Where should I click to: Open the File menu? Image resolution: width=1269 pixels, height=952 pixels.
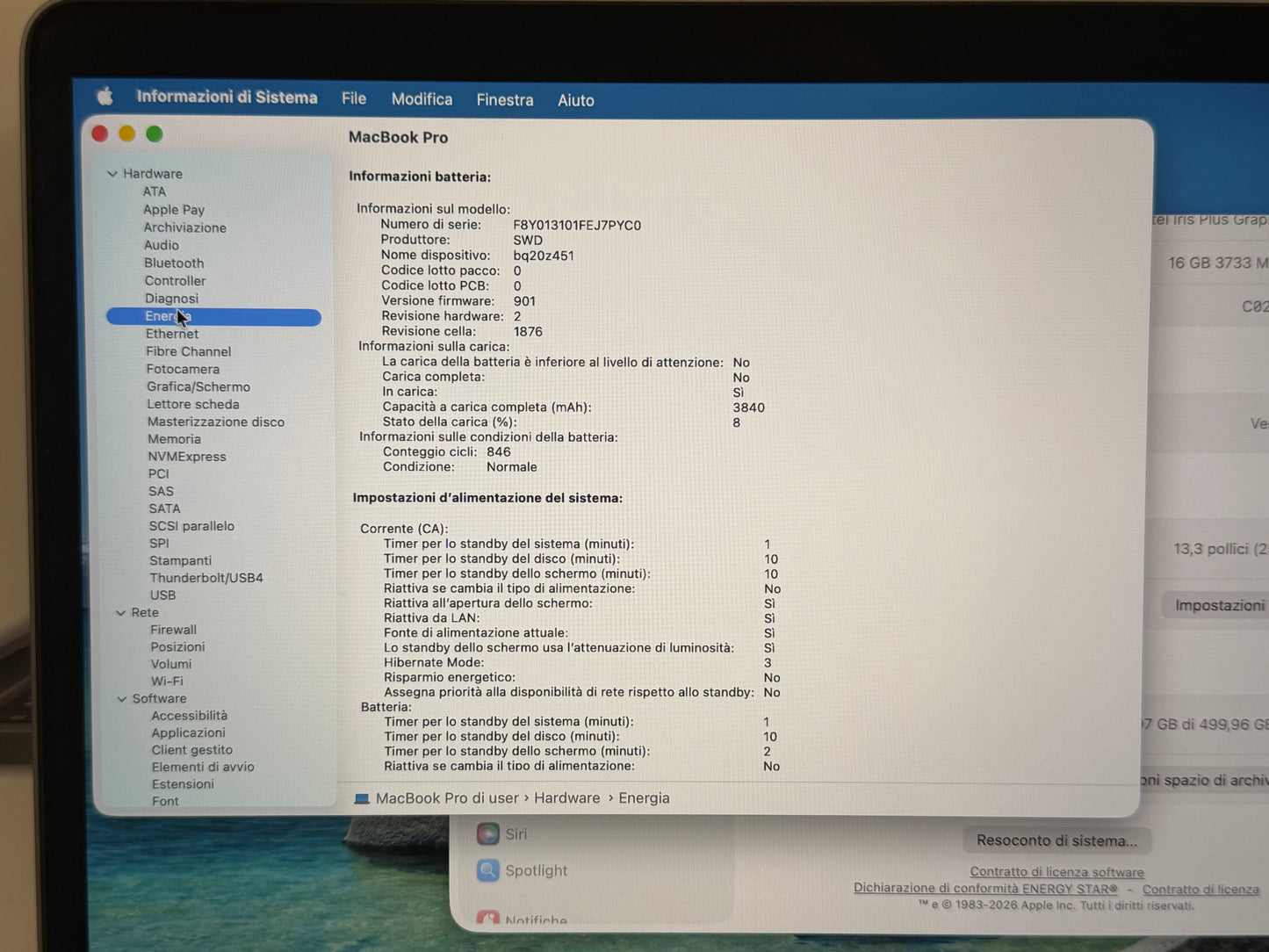coord(354,98)
